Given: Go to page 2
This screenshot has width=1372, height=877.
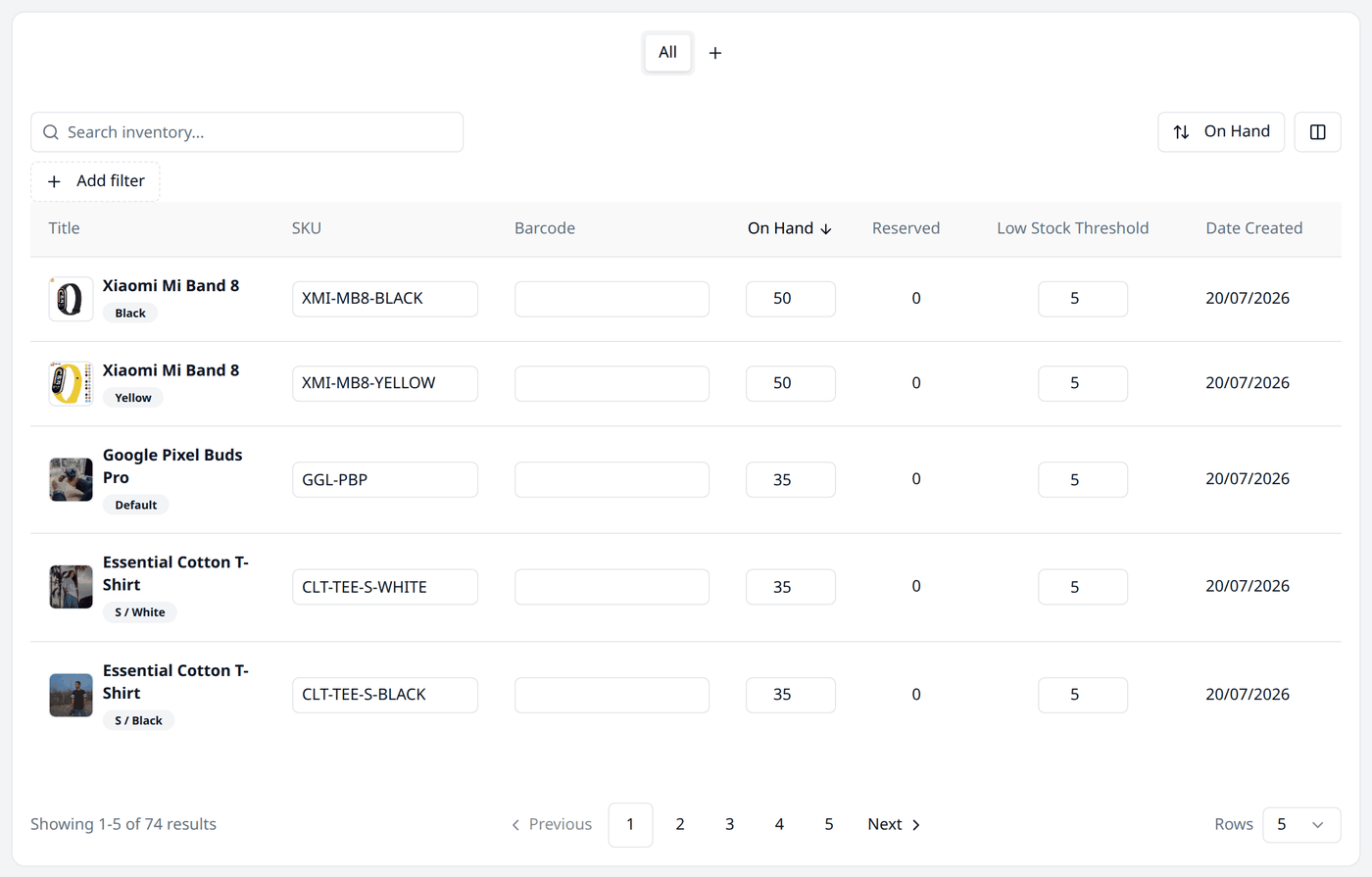Looking at the screenshot, I should 680,825.
